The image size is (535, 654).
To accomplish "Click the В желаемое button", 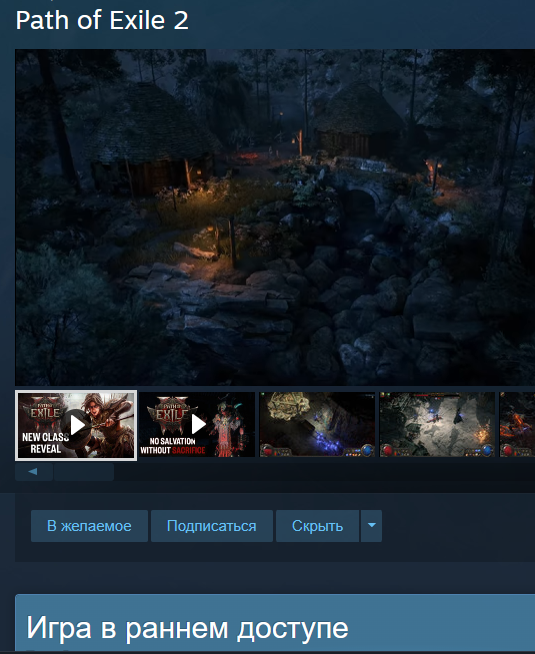I will pyautogui.click(x=89, y=526).
